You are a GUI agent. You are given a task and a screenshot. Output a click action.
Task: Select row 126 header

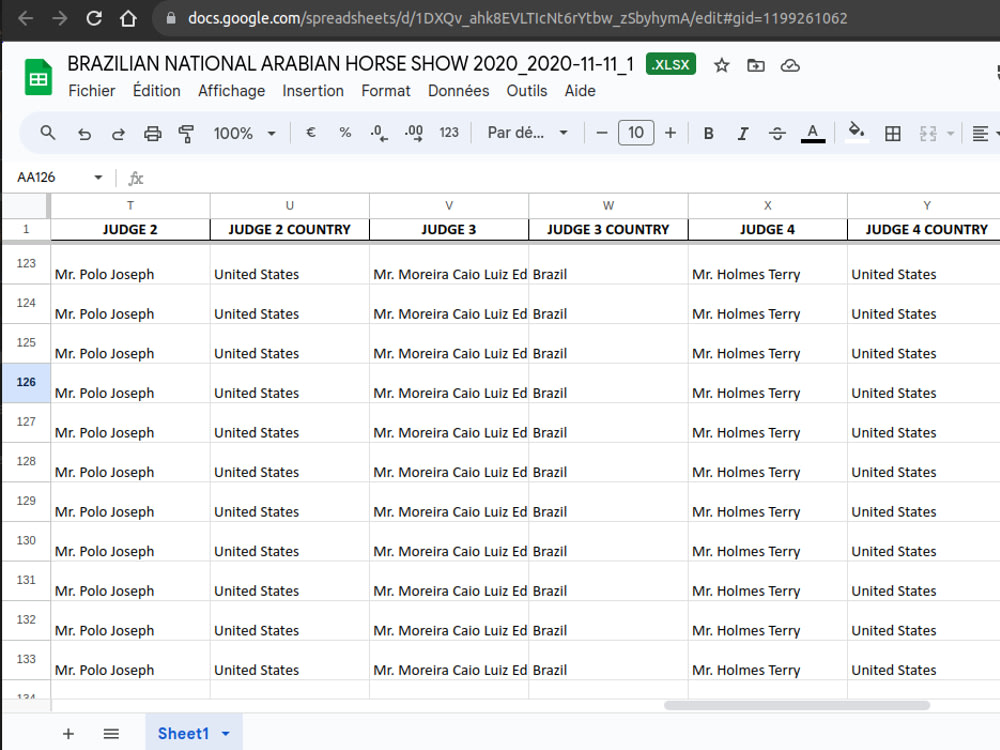(x=26, y=382)
